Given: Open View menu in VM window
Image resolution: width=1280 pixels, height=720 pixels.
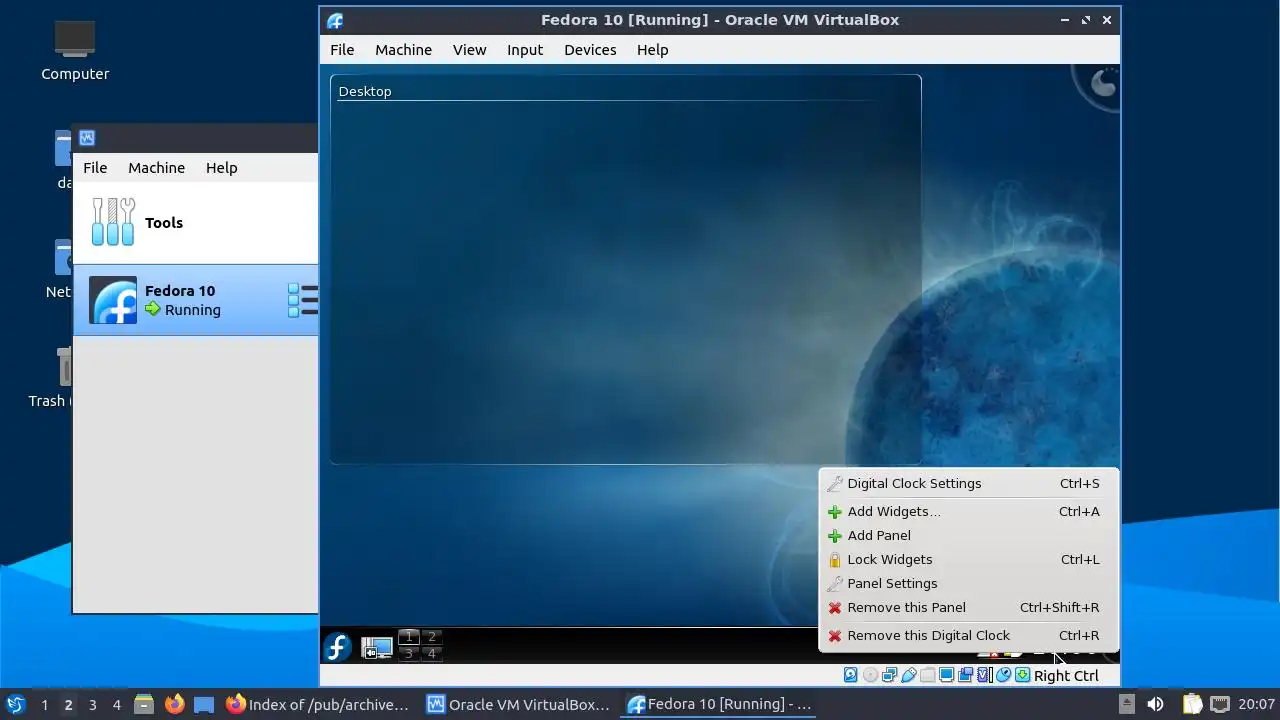Looking at the screenshot, I should point(469,50).
